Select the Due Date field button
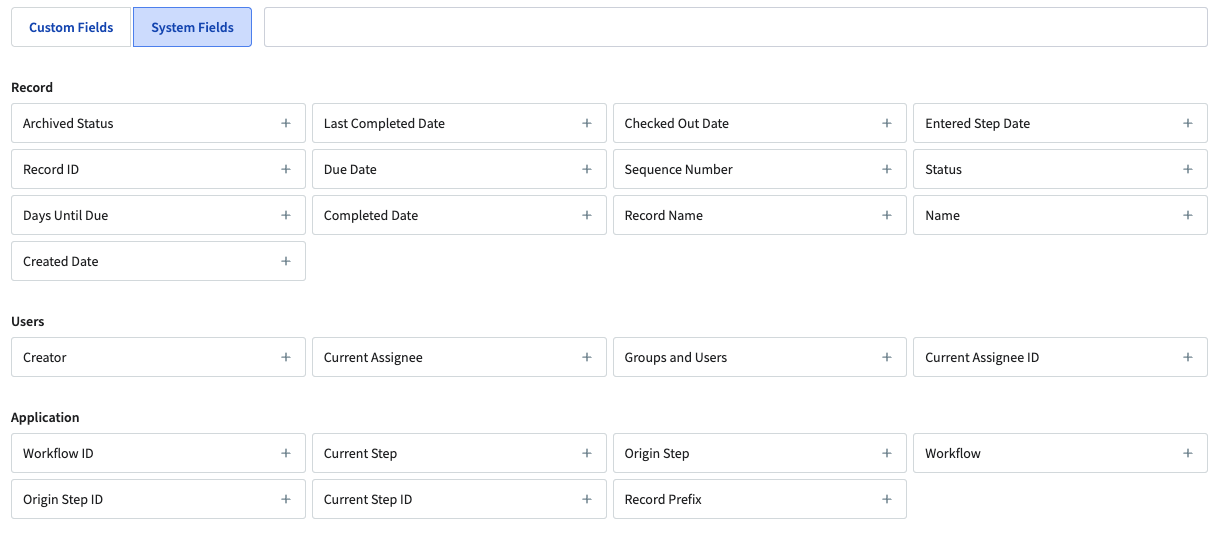This screenshot has height=541, width=1227. pos(440,170)
